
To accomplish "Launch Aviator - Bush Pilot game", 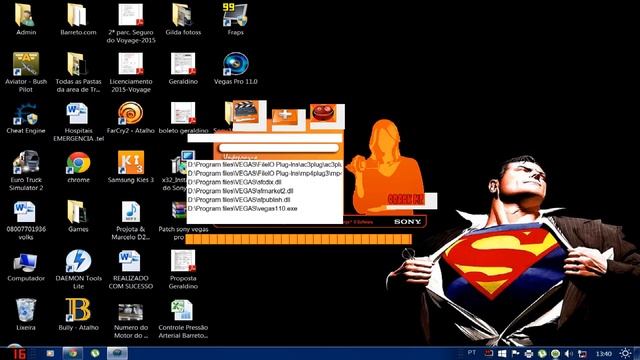I will pos(26,72).
